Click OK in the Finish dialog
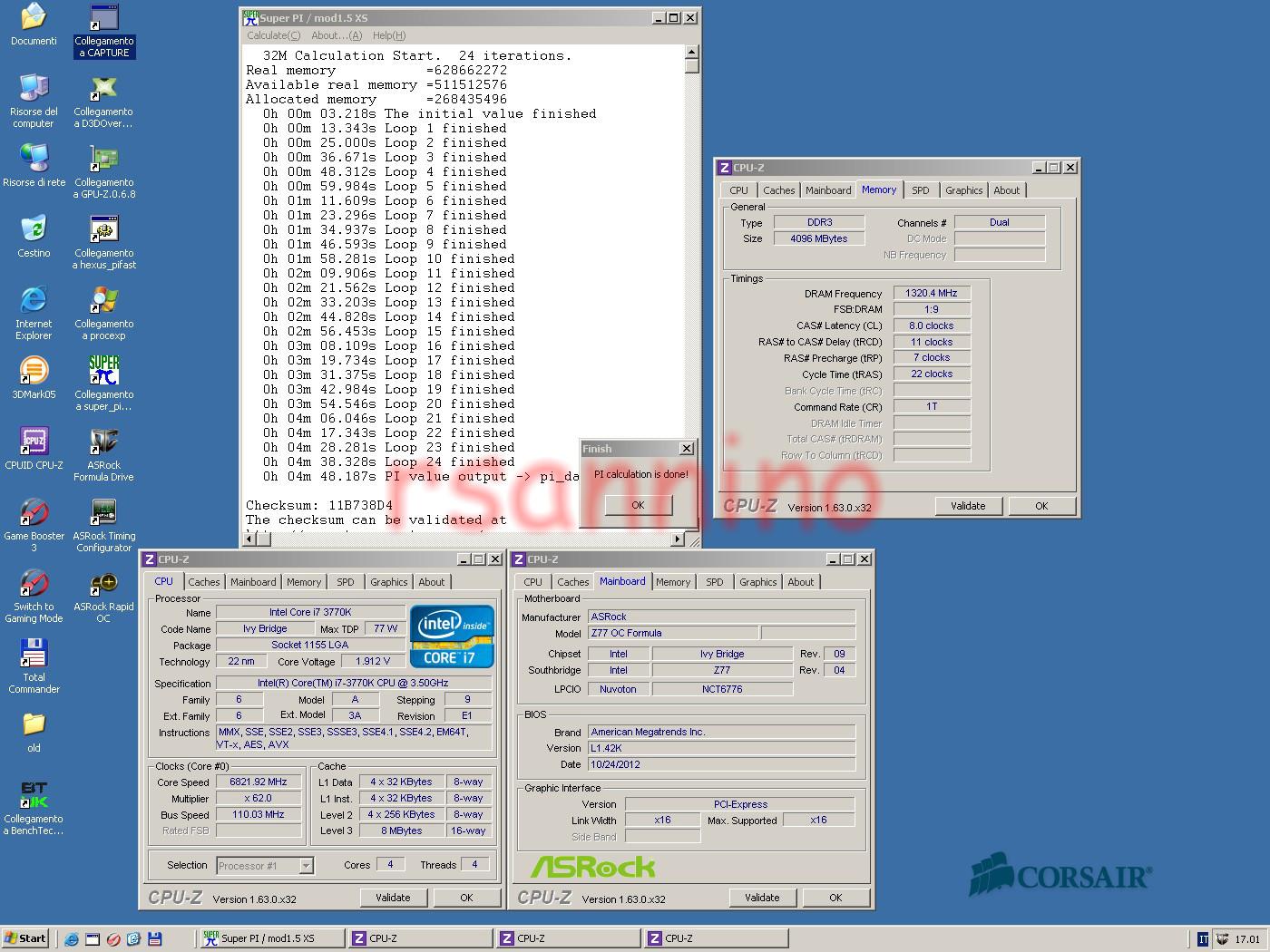Image resolution: width=1270 pixels, height=952 pixels. (638, 505)
